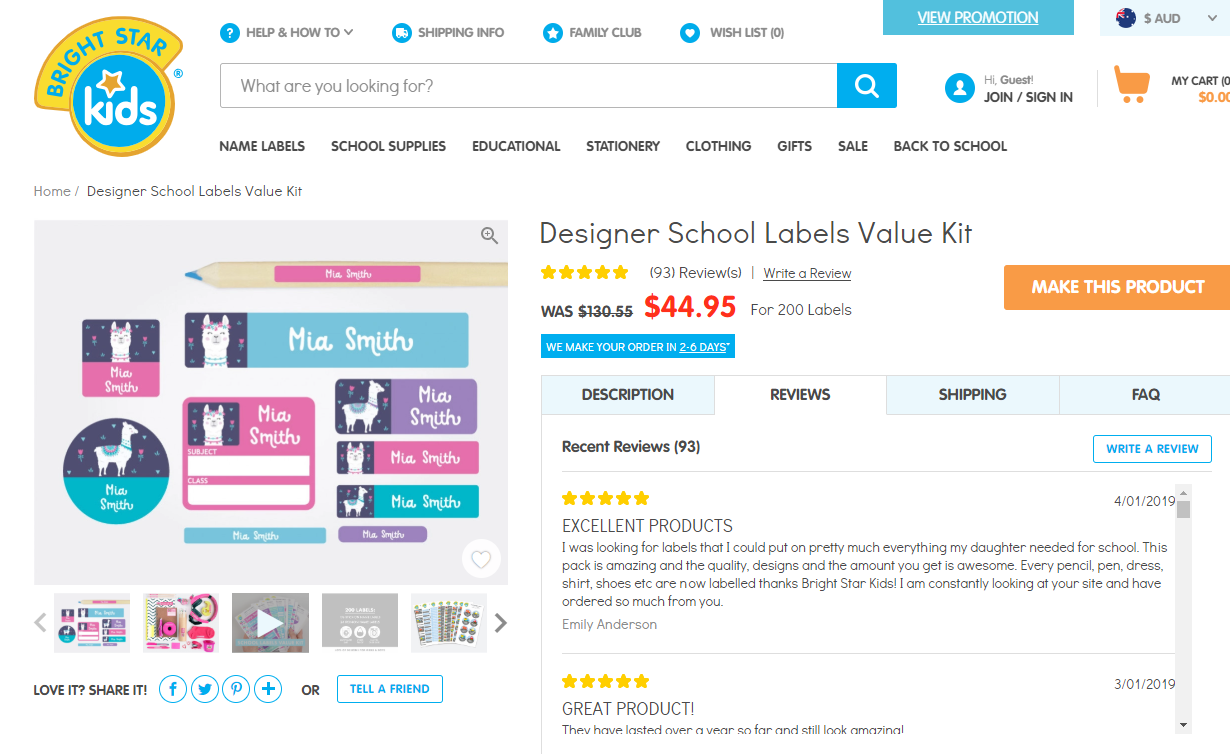Click the underlined Write a Review link
This screenshot has height=754, width=1230.
coord(807,273)
